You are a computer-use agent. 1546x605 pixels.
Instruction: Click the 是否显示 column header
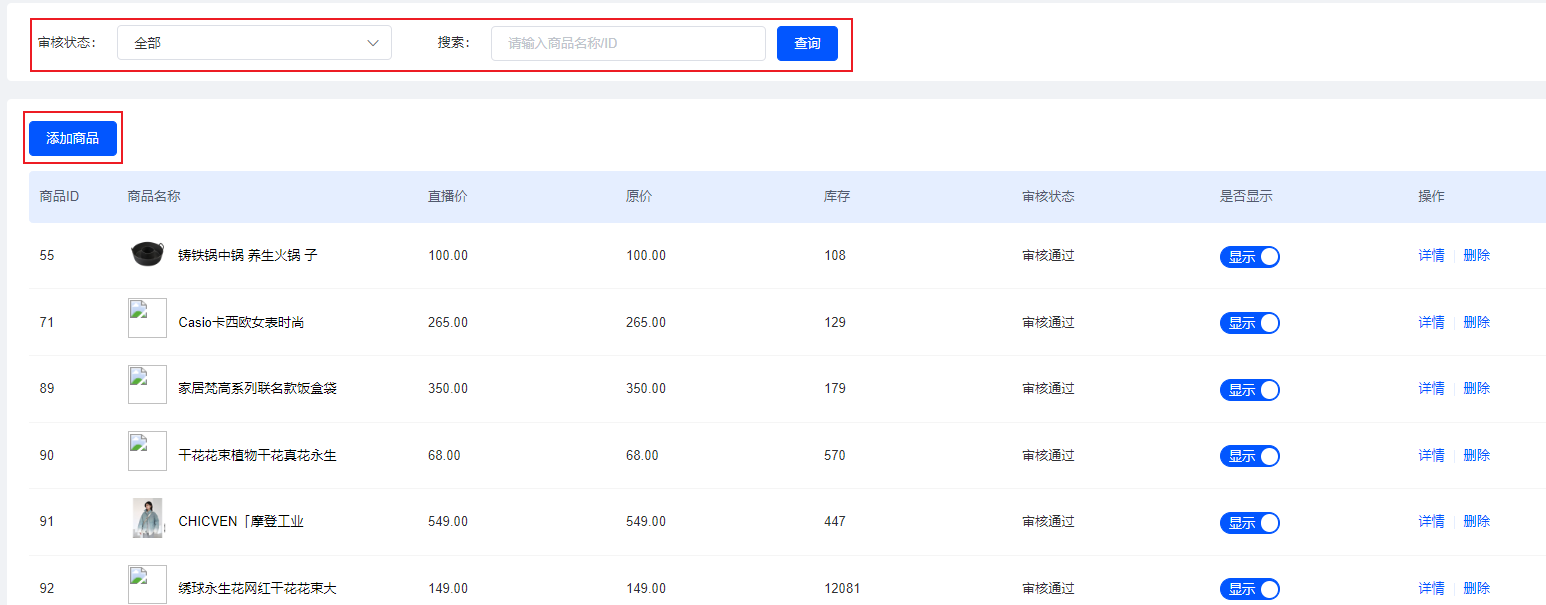point(1246,196)
